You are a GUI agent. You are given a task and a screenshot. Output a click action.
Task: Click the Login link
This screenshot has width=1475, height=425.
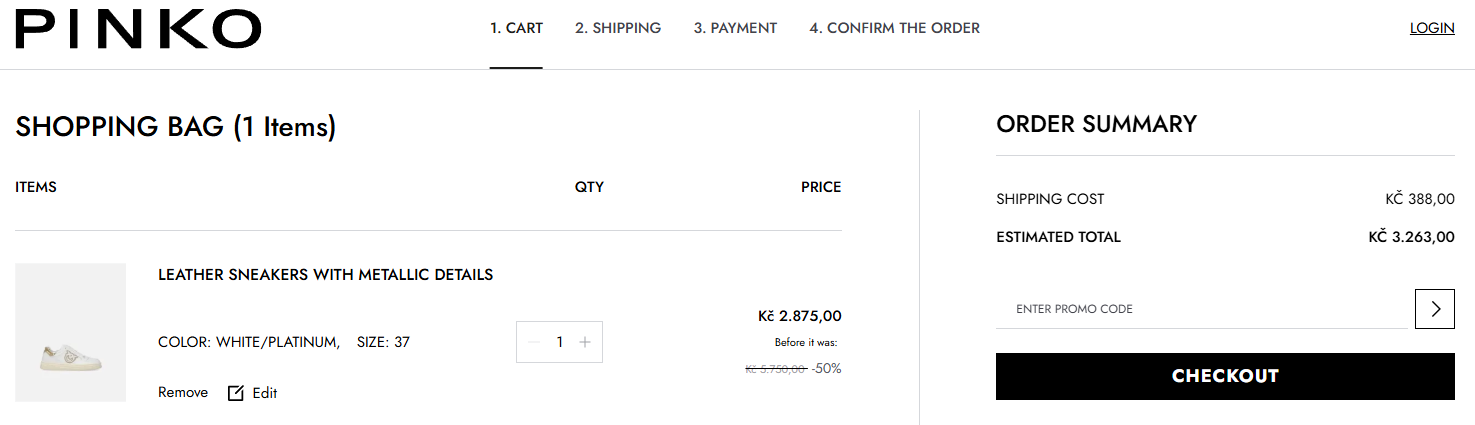point(1432,28)
